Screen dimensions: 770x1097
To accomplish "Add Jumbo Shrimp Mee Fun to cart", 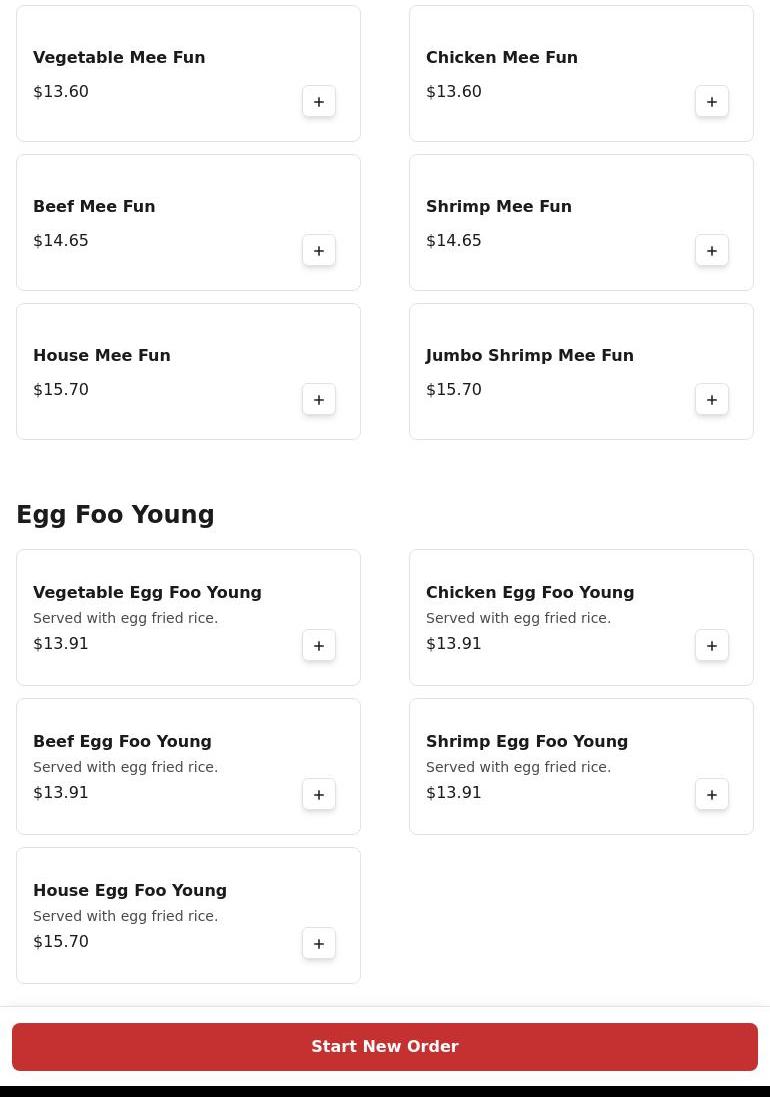I will point(712,400).
